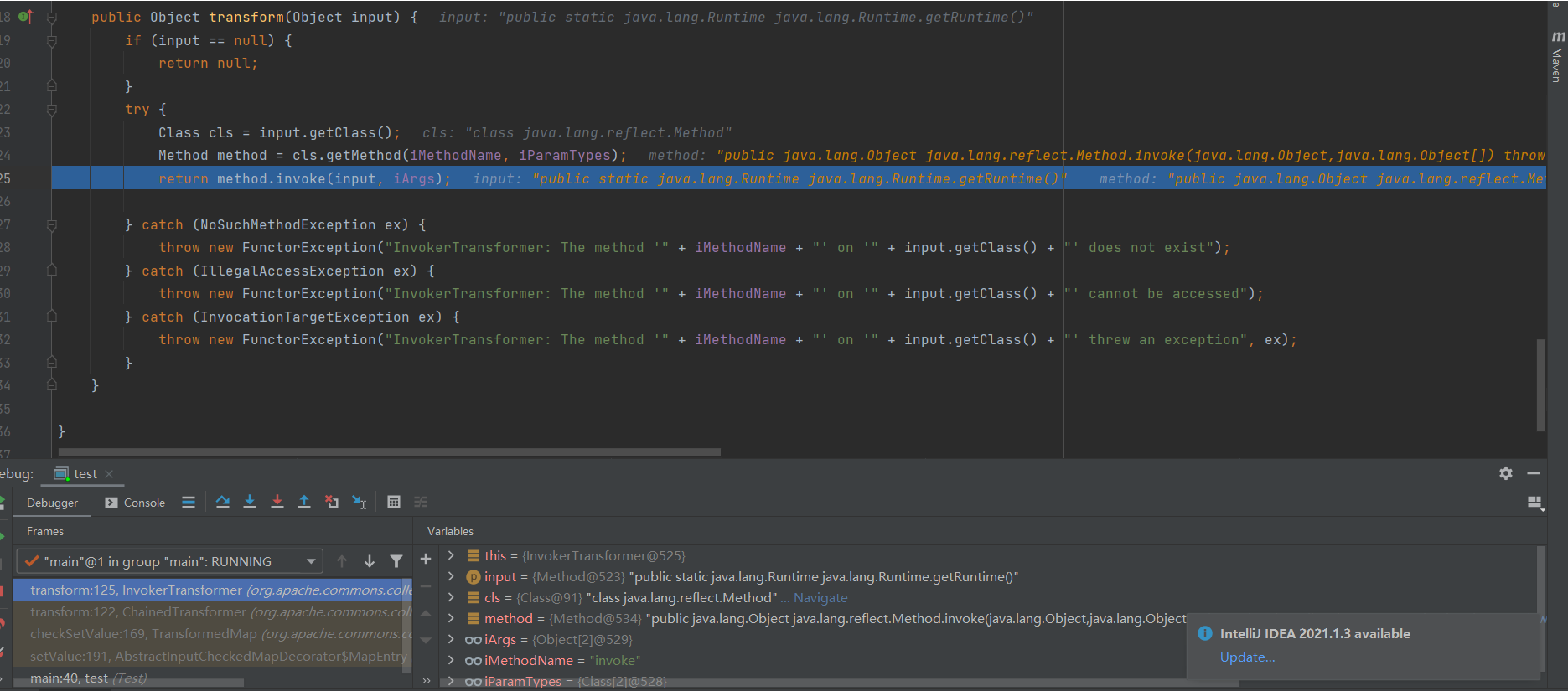Switch to the Debugger tab
Screen dimensions: 1568x691
pyautogui.click(x=52, y=503)
